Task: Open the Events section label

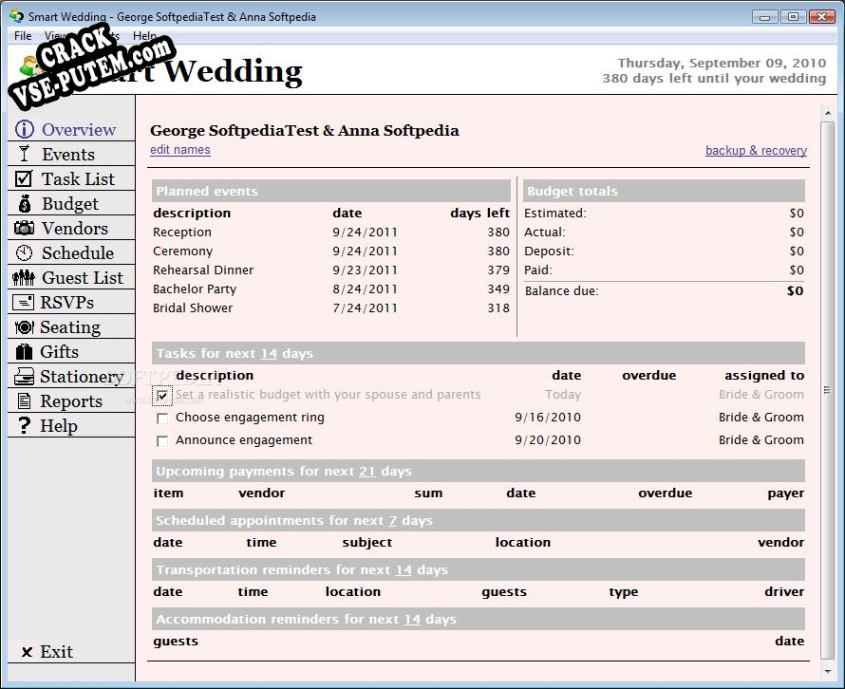Action: tap(68, 154)
